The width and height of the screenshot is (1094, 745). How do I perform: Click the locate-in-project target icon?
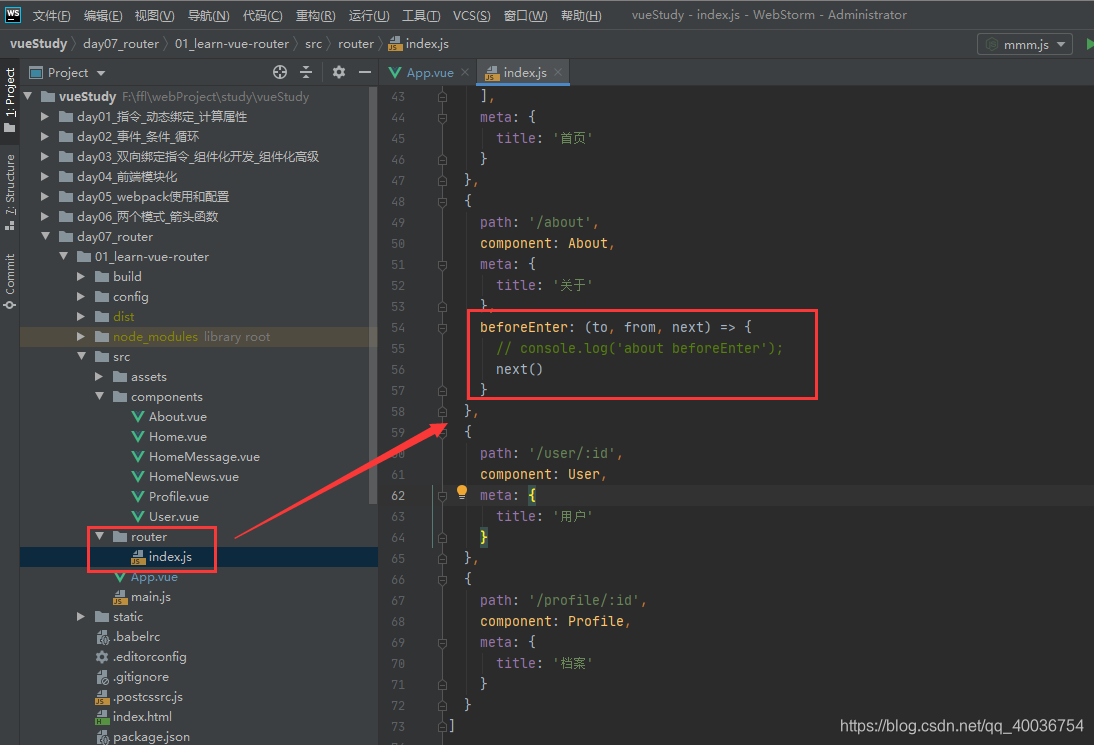[x=280, y=72]
